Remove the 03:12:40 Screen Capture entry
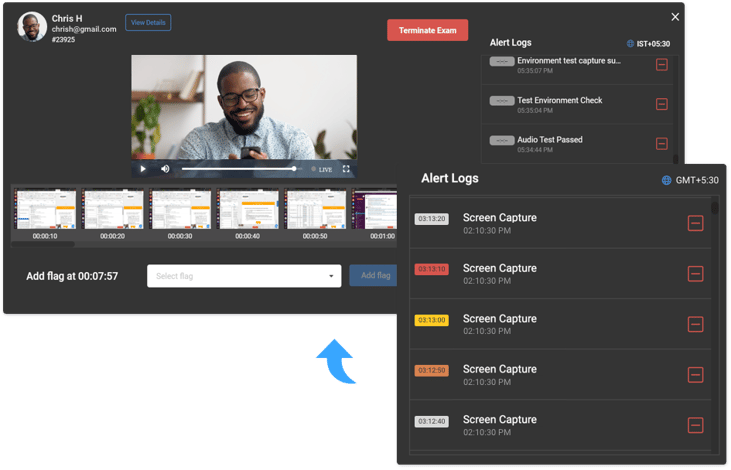 [x=695, y=425]
